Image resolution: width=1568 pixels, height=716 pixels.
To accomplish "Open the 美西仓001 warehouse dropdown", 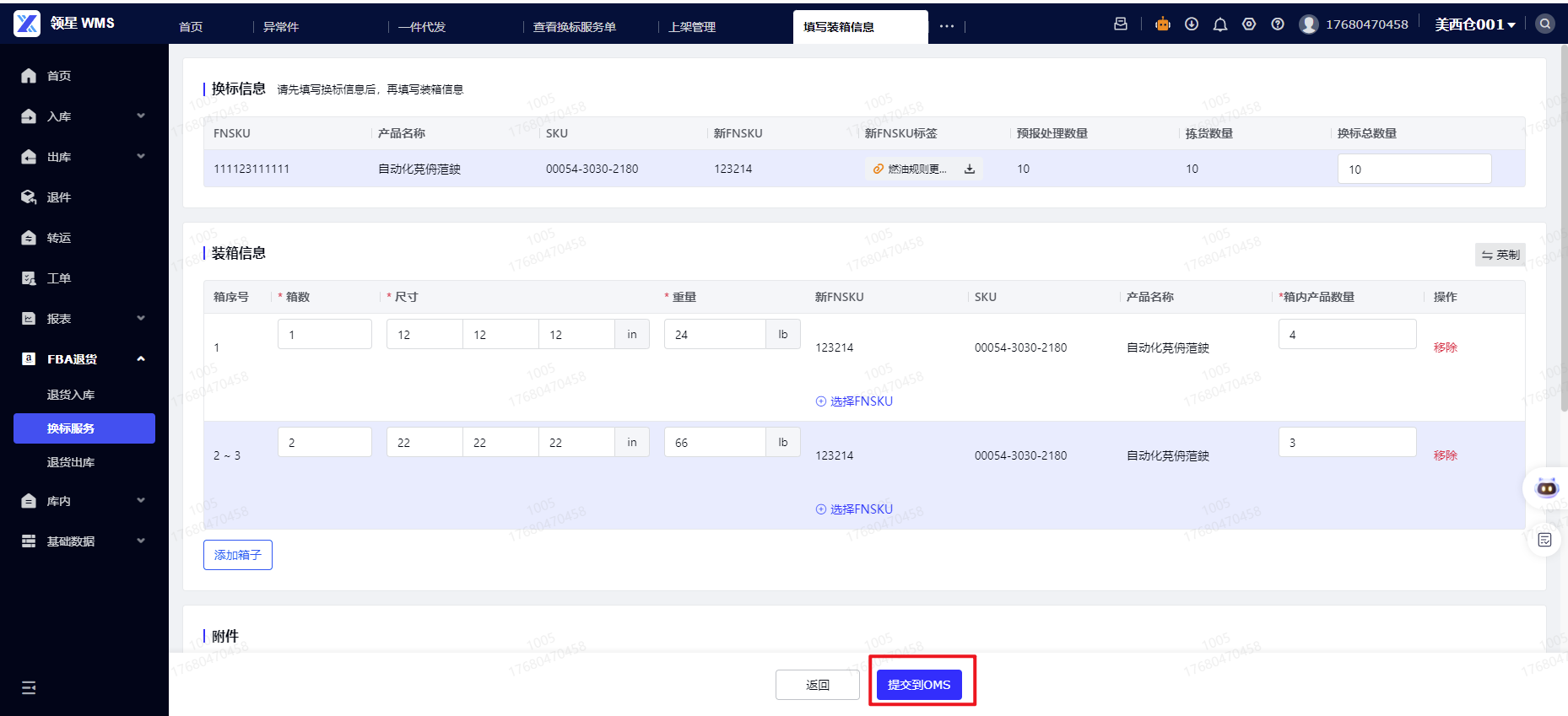I will click(x=1475, y=24).
